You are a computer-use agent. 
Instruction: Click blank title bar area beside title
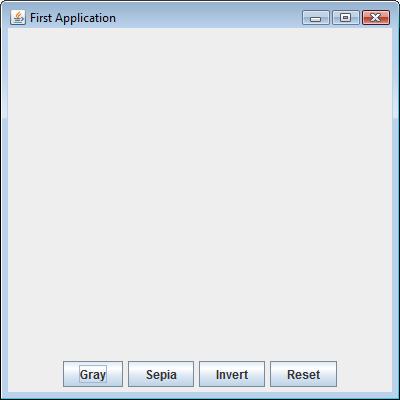point(208,18)
